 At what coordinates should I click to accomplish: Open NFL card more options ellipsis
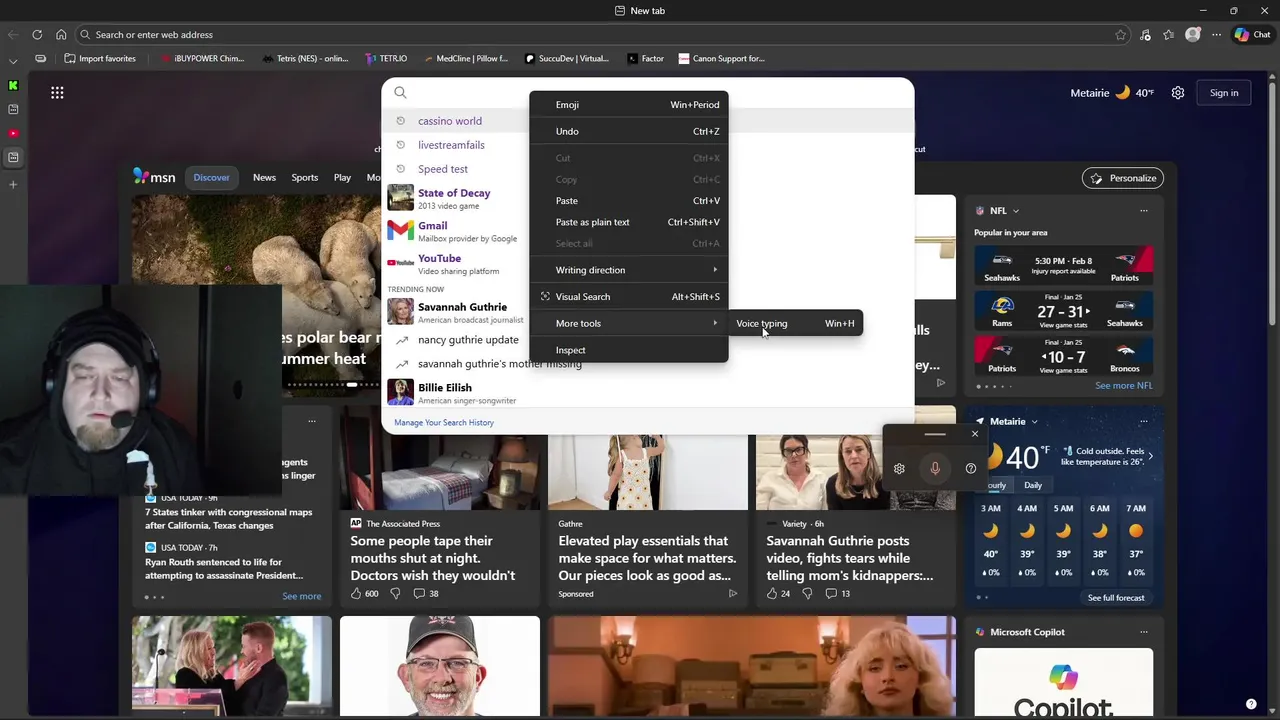(1144, 211)
